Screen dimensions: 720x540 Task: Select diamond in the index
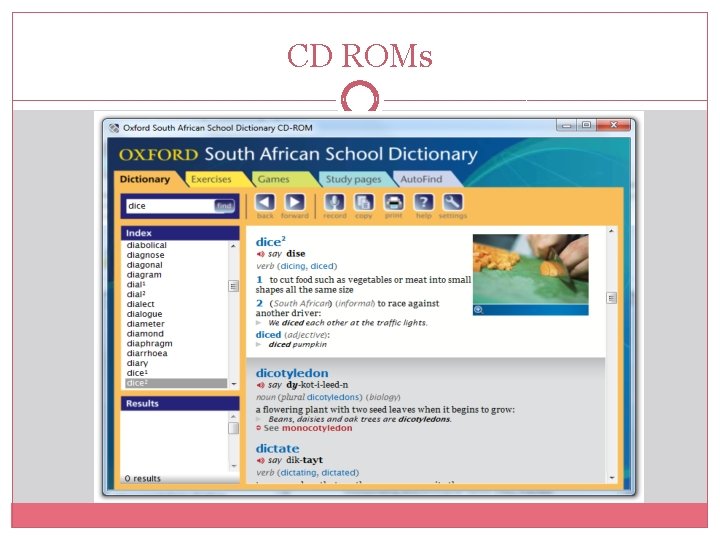pos(145,334)
